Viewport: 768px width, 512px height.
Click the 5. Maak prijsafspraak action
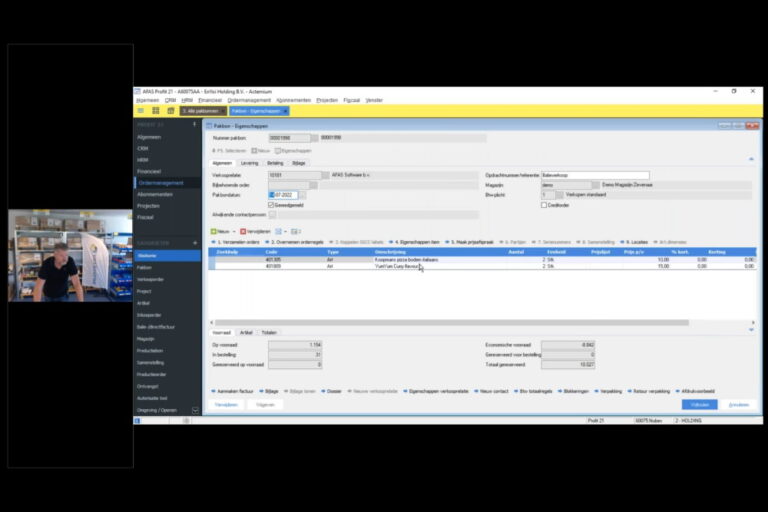pos(469,243)
